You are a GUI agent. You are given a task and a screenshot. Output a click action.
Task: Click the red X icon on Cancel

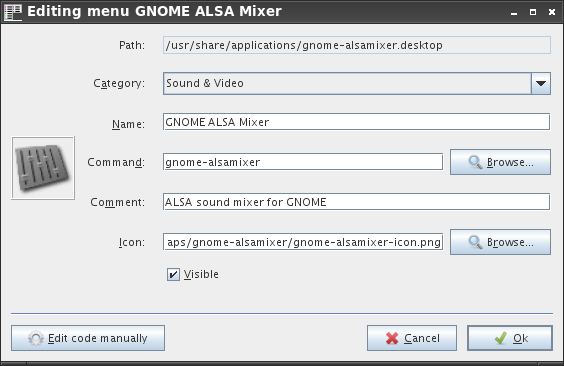click(392, 338)
